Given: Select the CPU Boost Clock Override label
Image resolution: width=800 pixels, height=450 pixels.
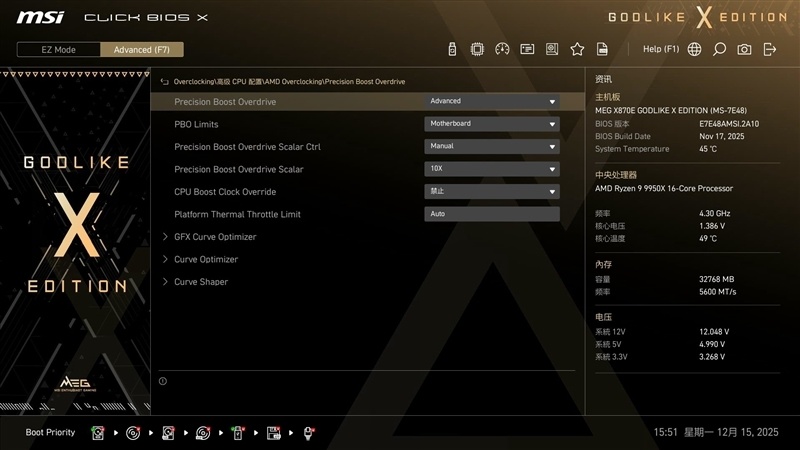Looking at the screenshot, I should [x=225, y=192].
